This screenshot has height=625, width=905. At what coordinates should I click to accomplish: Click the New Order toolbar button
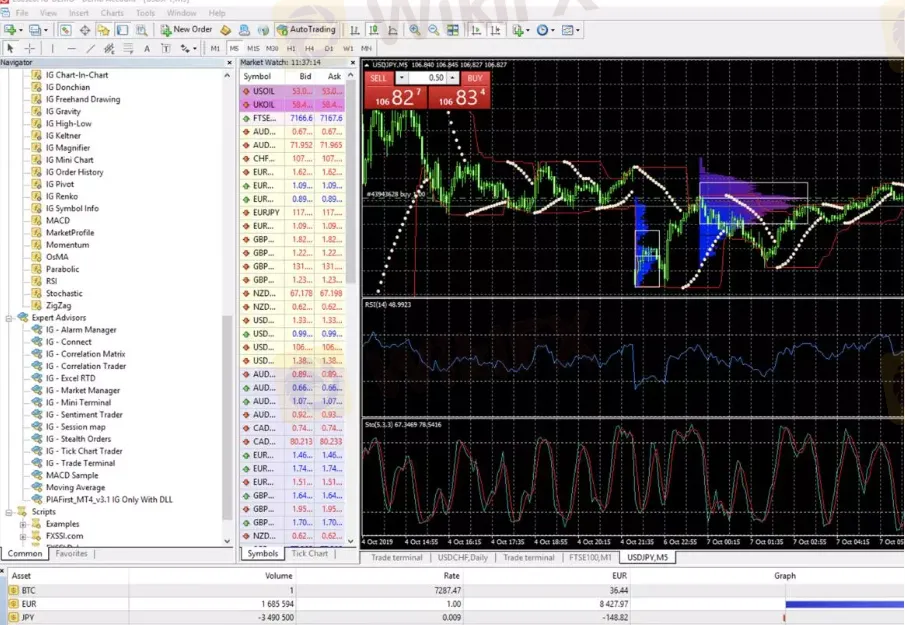187,30
